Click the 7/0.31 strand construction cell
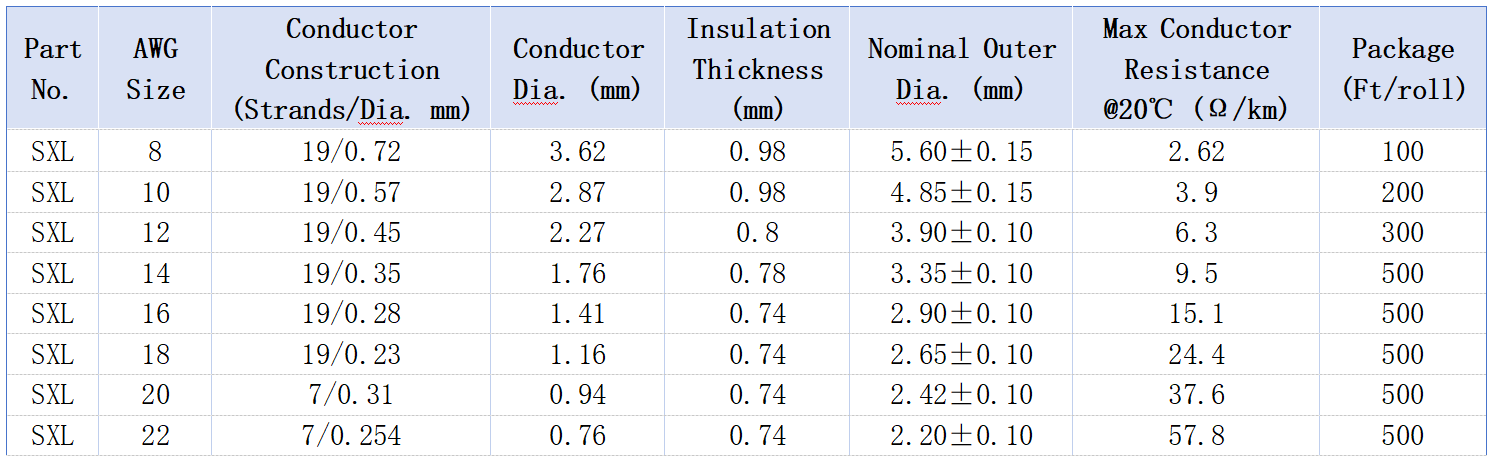This screenshot has height=459, width=1491. coord(351,396)
